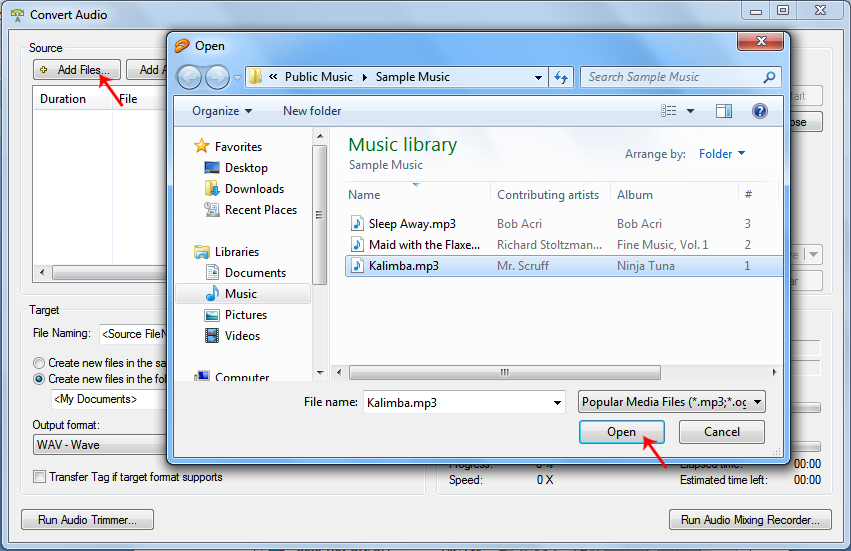Open the view options dropdown arrow
The height and width of the screenshot is (551, 851).
(x=690, y=111)
